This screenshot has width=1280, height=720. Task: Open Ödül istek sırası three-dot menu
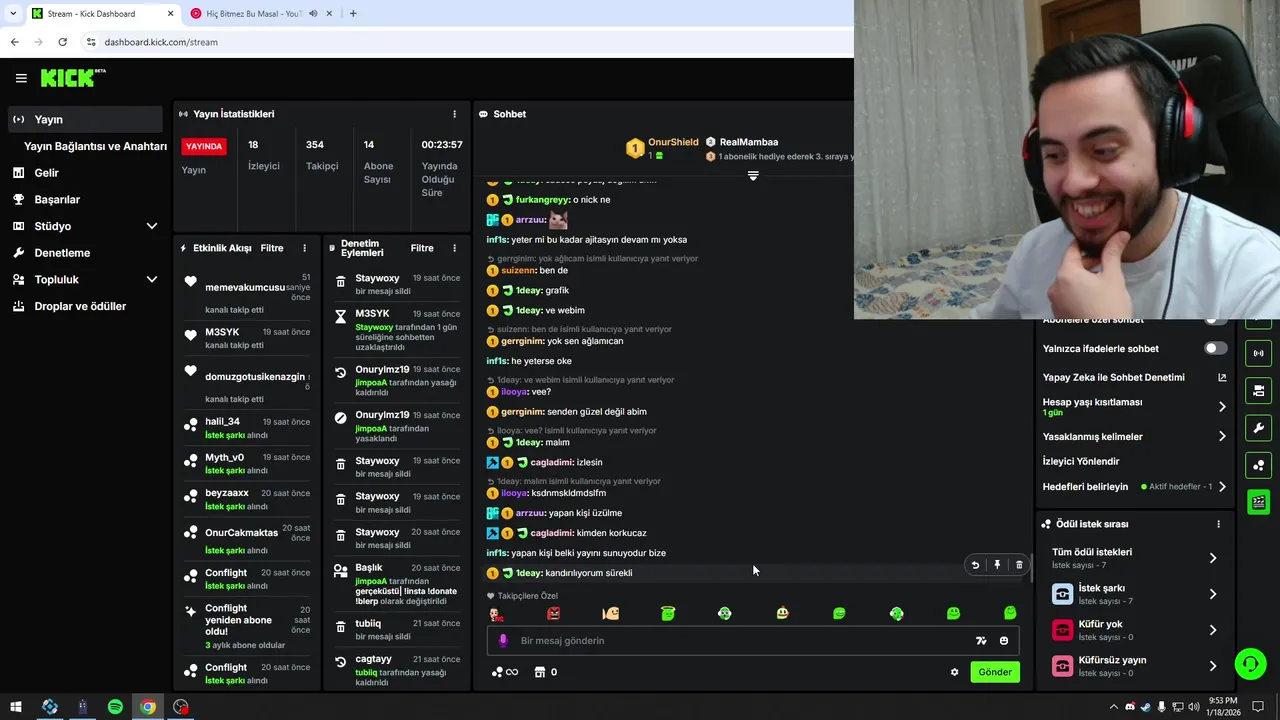click(1218, 524)
